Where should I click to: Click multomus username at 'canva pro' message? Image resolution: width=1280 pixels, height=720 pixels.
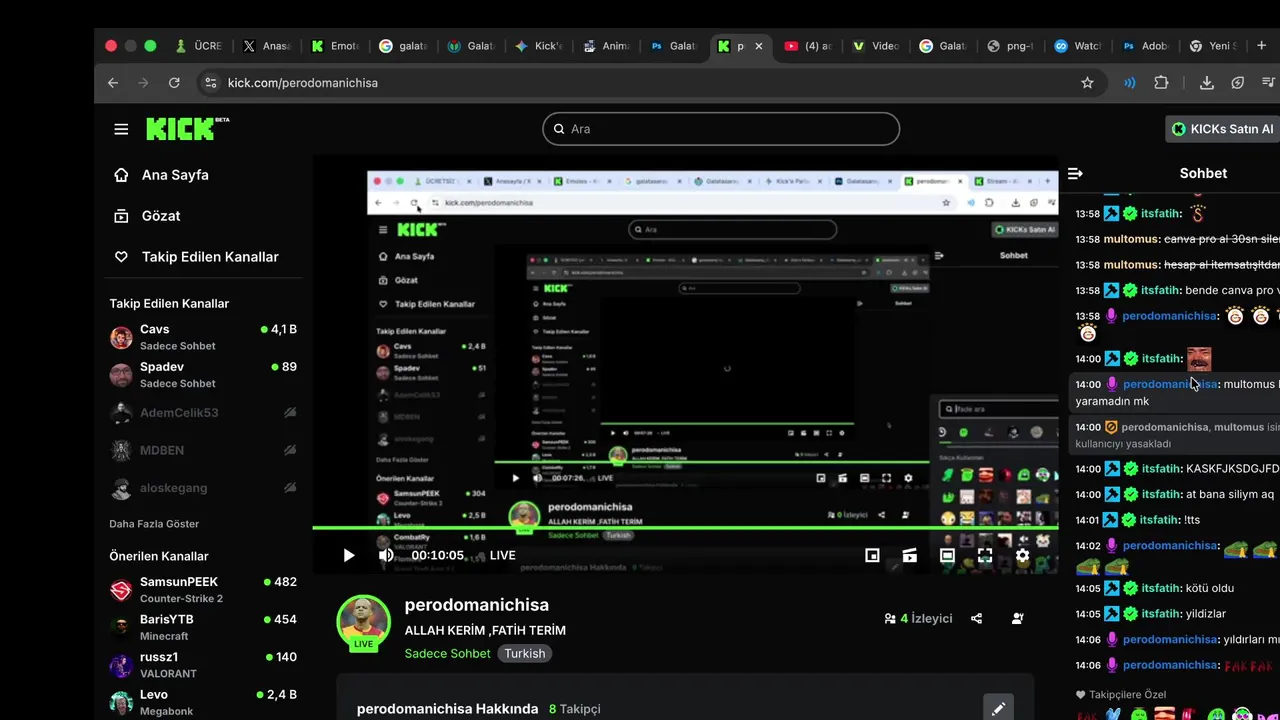1131,239
